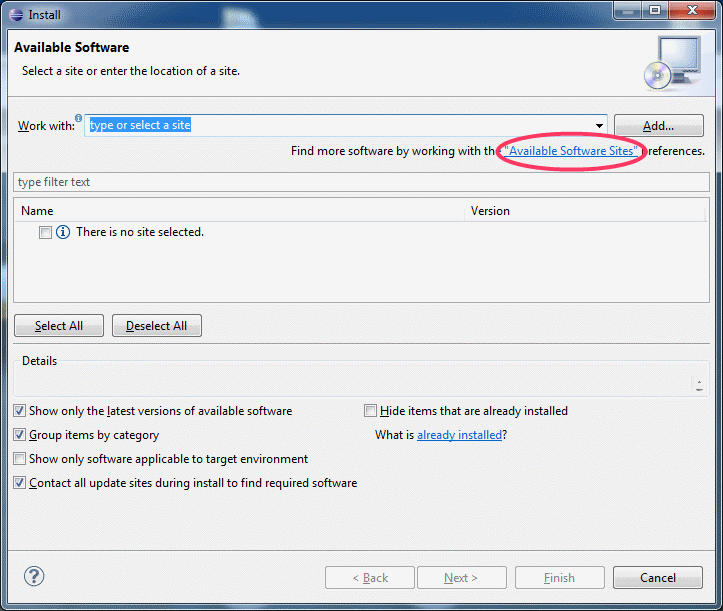The image size is (723, 611).
Task: Enable Show only software applicable to target environment
Action: [19, 458]
